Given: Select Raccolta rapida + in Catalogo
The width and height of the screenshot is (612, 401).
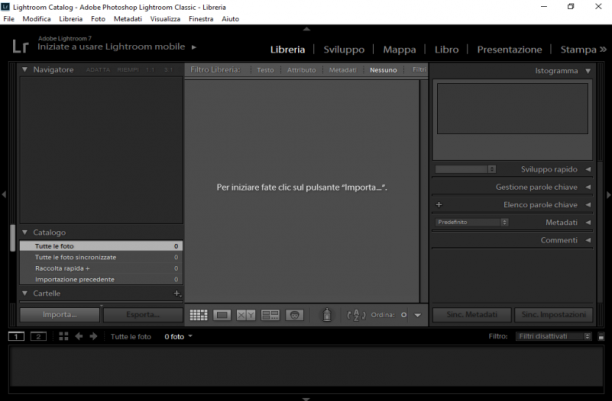Looking at the screenshot, I should coord(101,268).
